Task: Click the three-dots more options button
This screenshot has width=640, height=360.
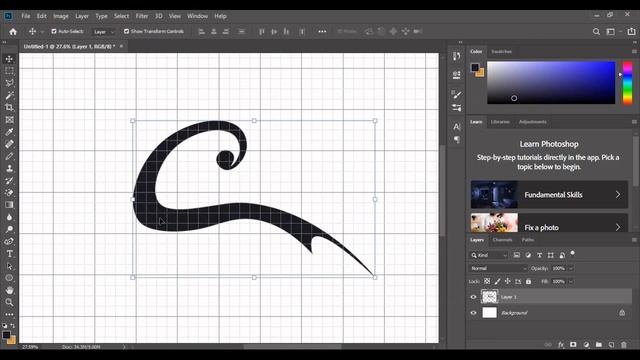Action: pyautogui.click(x=322, y=31)
